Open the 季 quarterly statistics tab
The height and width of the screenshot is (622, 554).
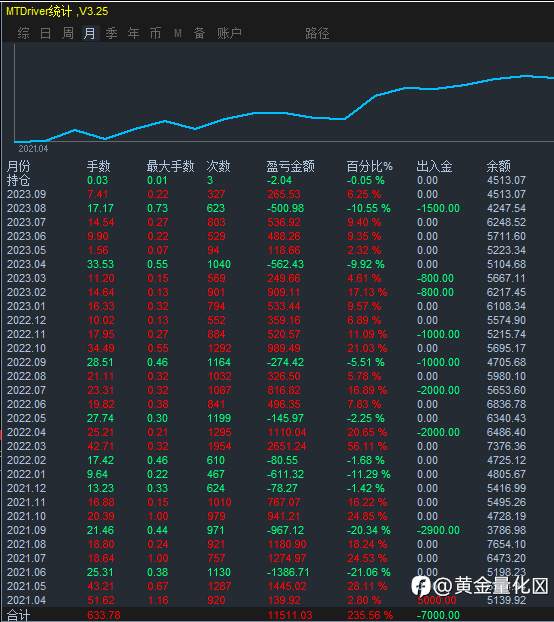click(x=111, y=33)
